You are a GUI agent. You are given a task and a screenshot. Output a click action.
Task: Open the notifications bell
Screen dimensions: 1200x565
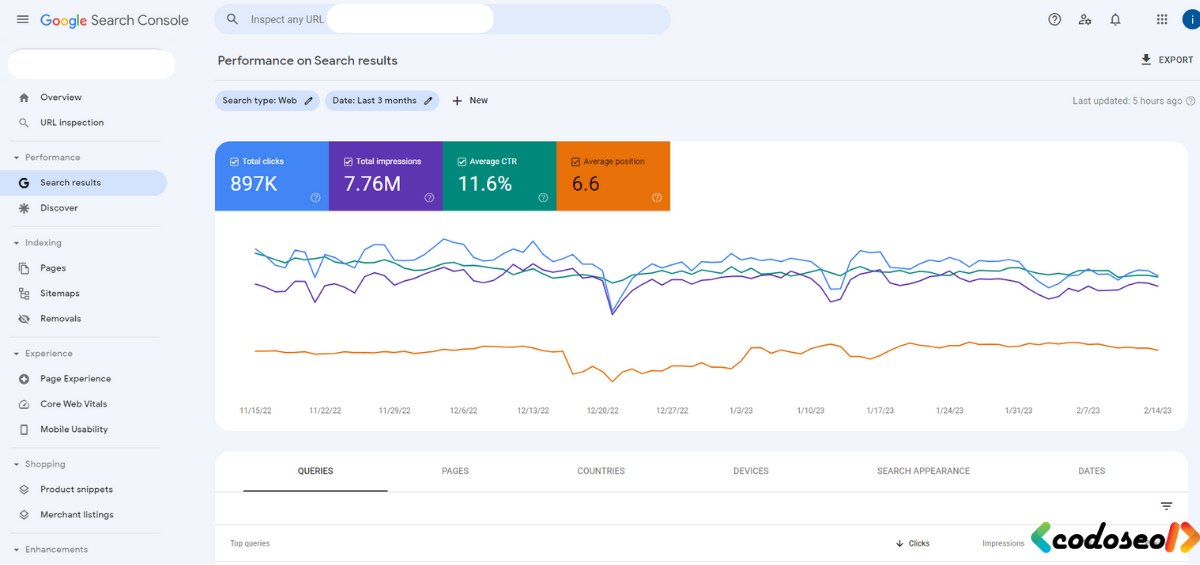[1115, 19]
